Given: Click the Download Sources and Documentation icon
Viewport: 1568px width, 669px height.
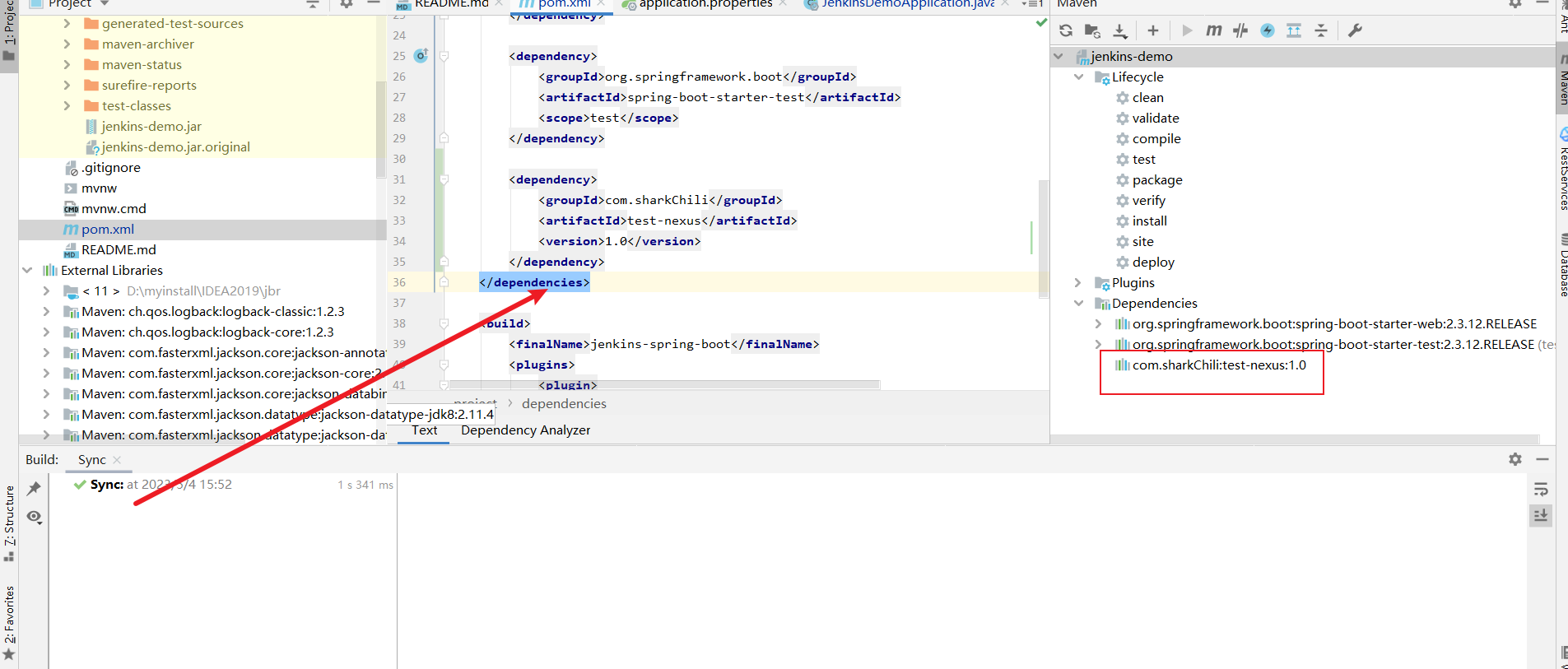Looking at the screenshot, I should [1119, 30].
